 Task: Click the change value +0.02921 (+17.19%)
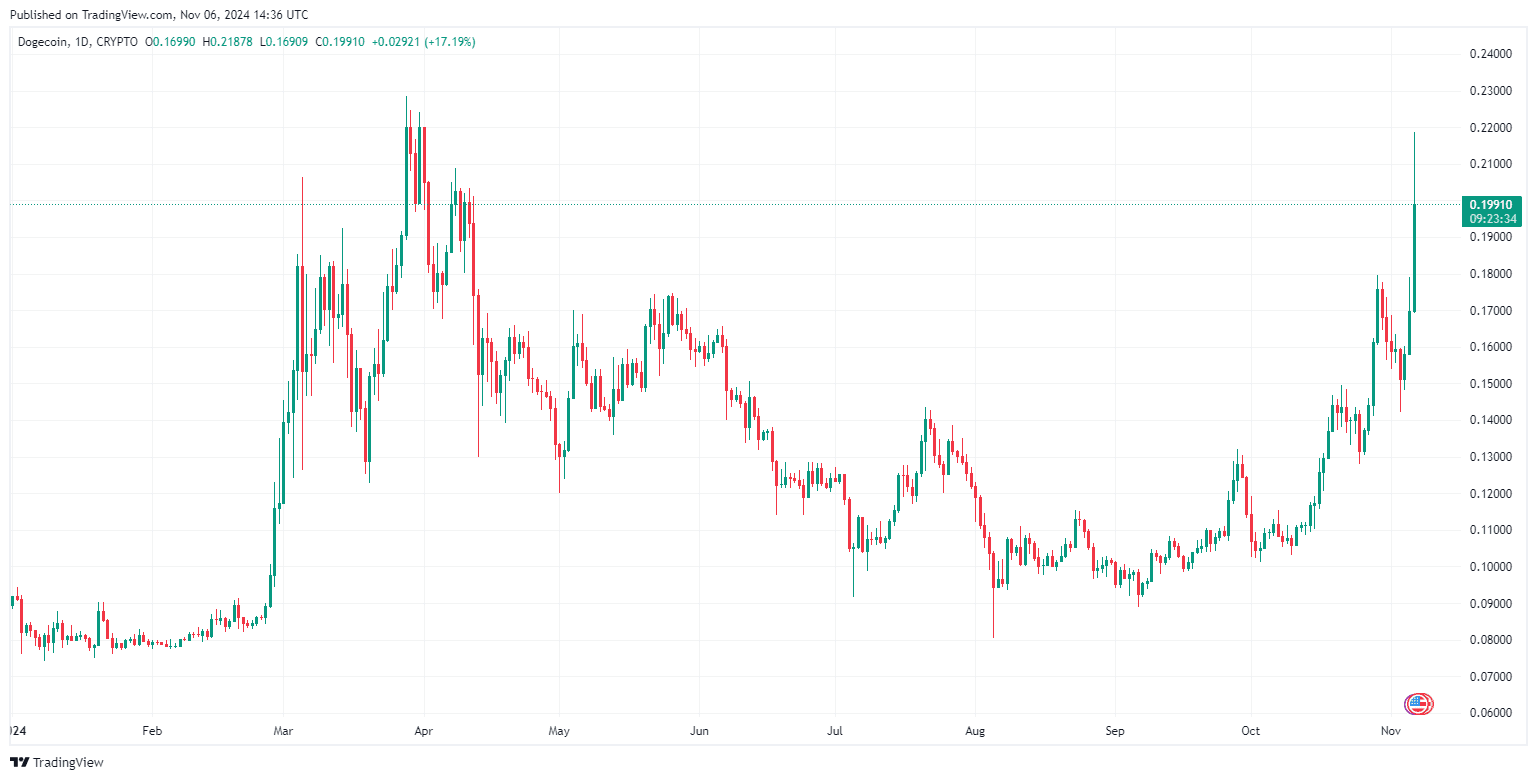click(423, 42)
